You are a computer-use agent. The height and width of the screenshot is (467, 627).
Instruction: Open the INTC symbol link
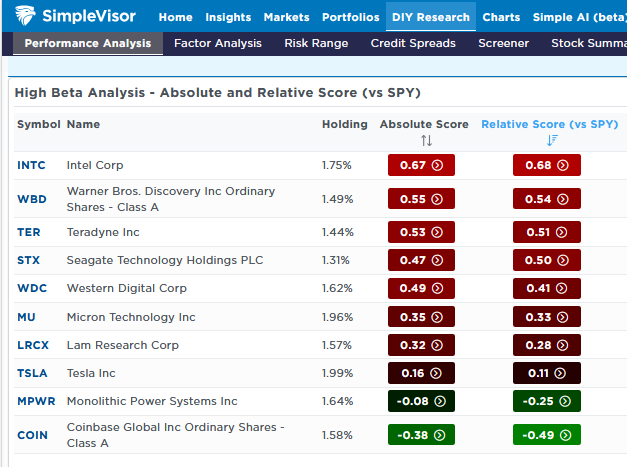click(x=31, y=165)
